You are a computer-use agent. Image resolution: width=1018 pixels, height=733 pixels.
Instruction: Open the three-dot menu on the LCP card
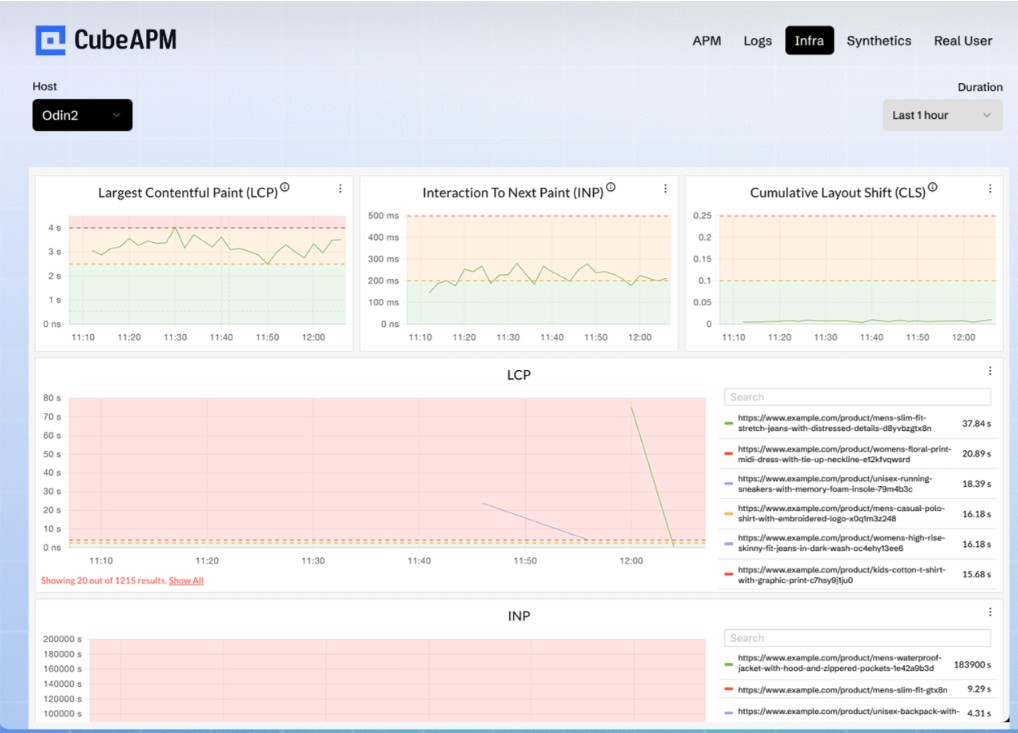[340, 188]
